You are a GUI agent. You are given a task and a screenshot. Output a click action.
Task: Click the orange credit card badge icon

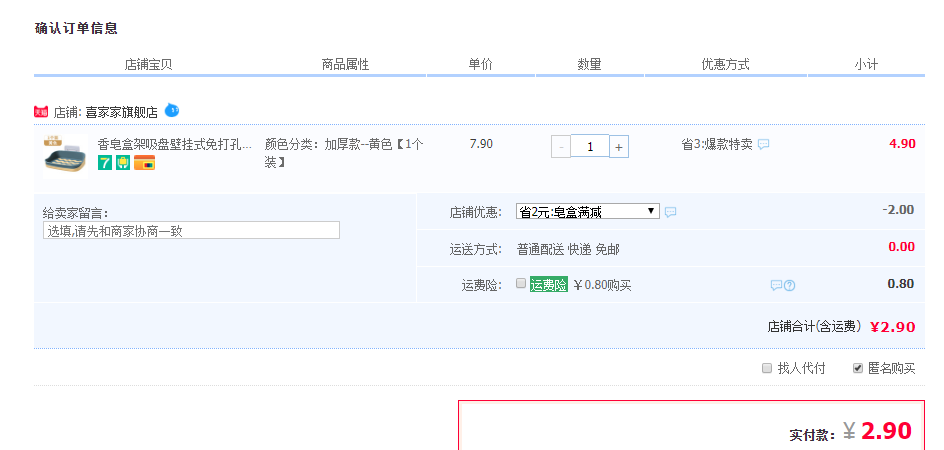[x=144, y=163]
